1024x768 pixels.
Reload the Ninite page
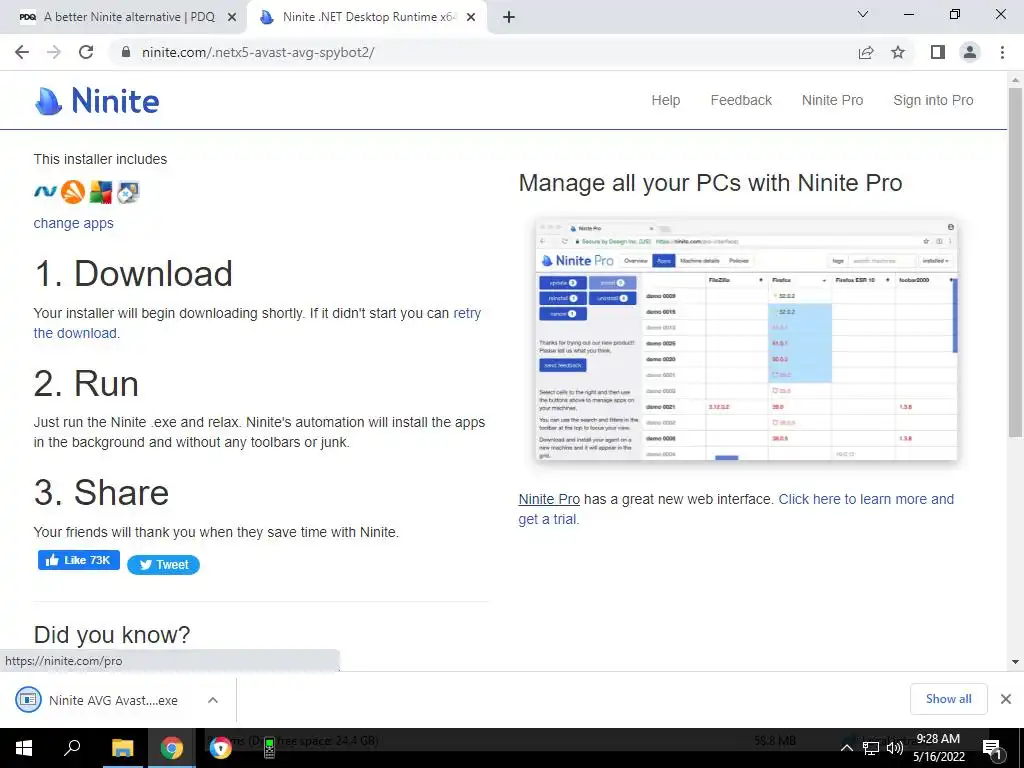click(86, 52)
